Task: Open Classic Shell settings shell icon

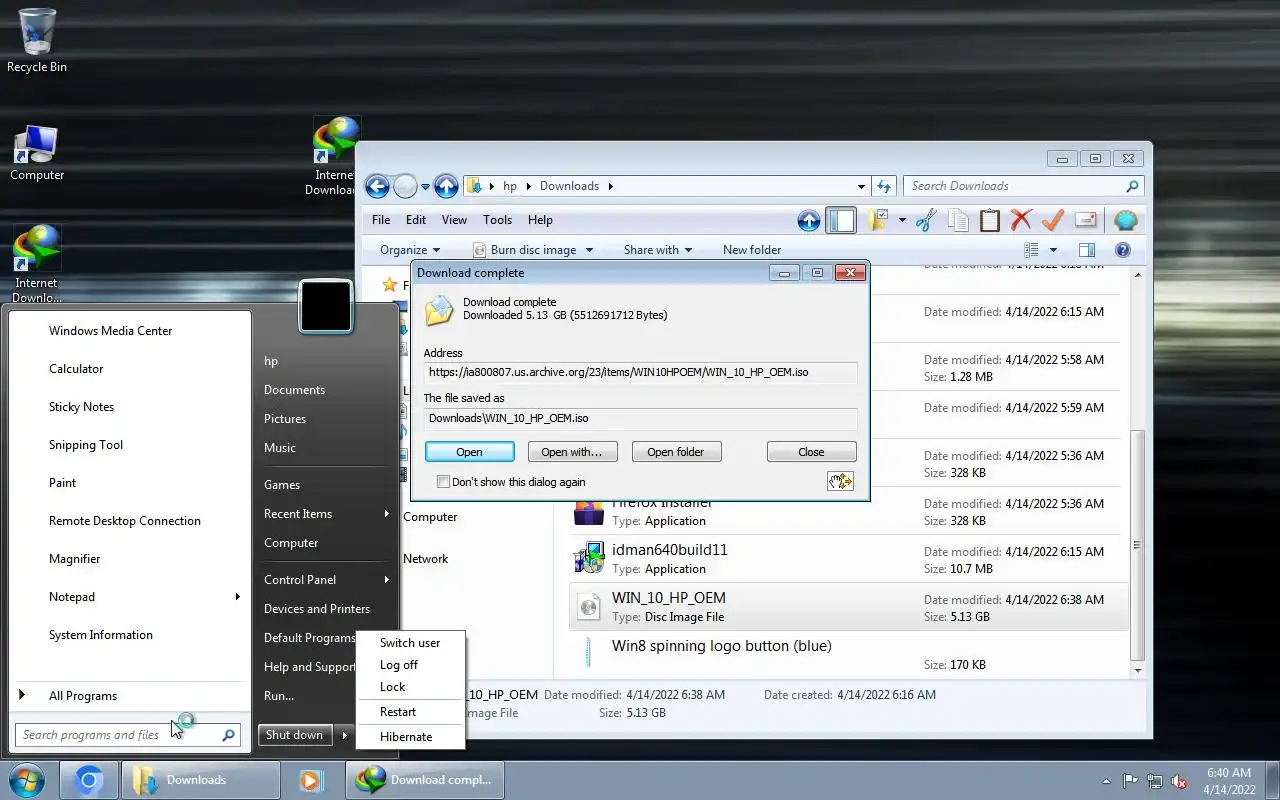Action: click(x=1126, y=220)
